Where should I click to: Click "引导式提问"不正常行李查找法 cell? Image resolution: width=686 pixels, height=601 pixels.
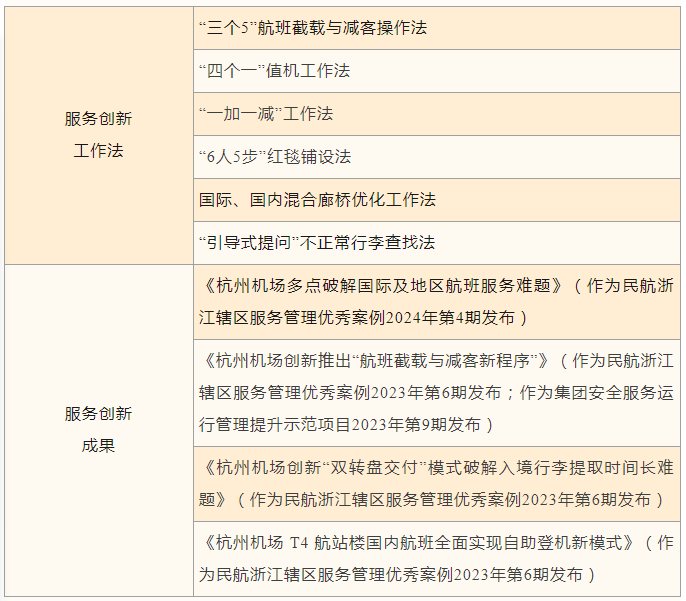point(437,243)
